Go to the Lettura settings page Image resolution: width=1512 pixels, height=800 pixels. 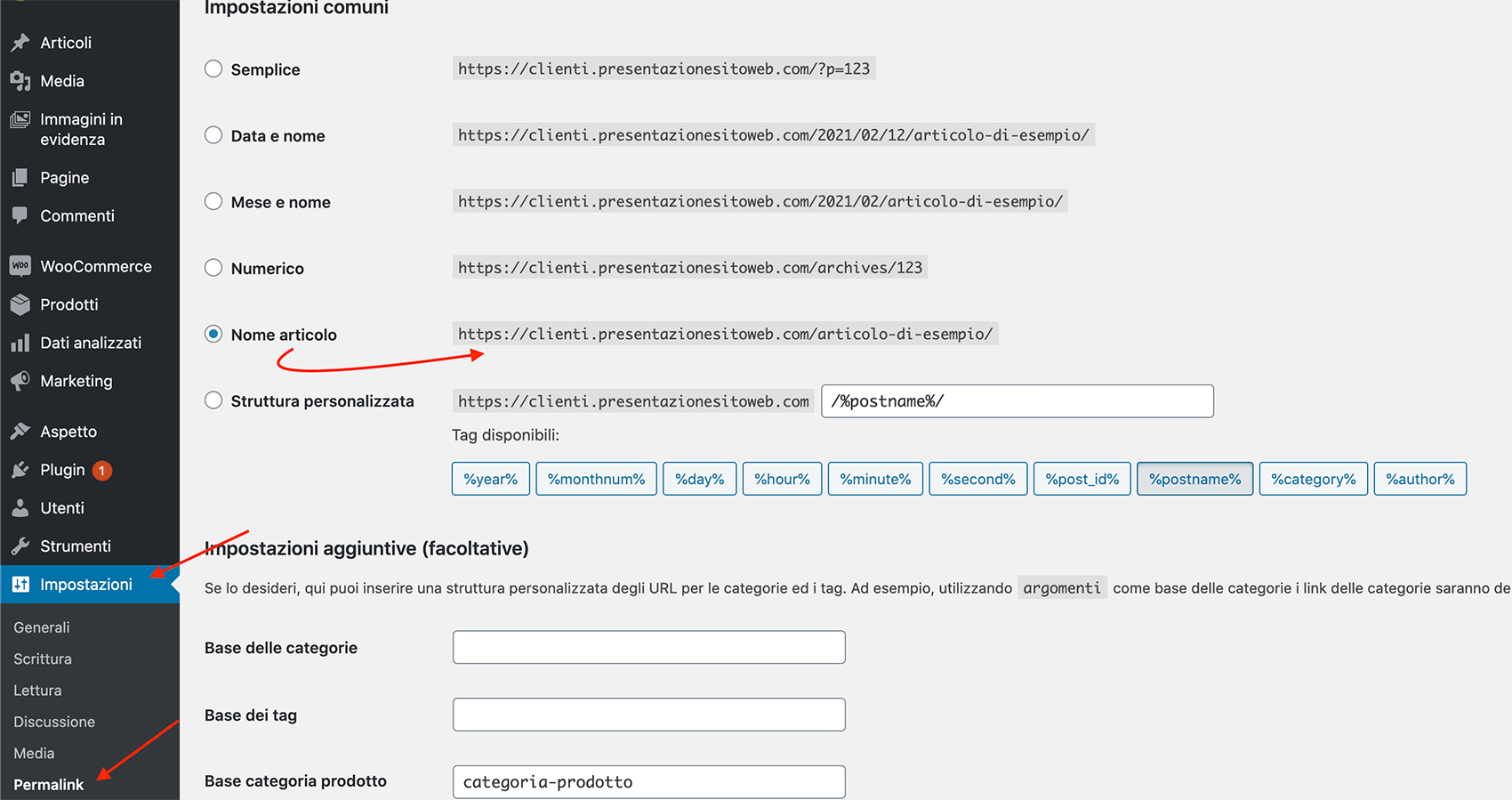click(x=37, y=691)
